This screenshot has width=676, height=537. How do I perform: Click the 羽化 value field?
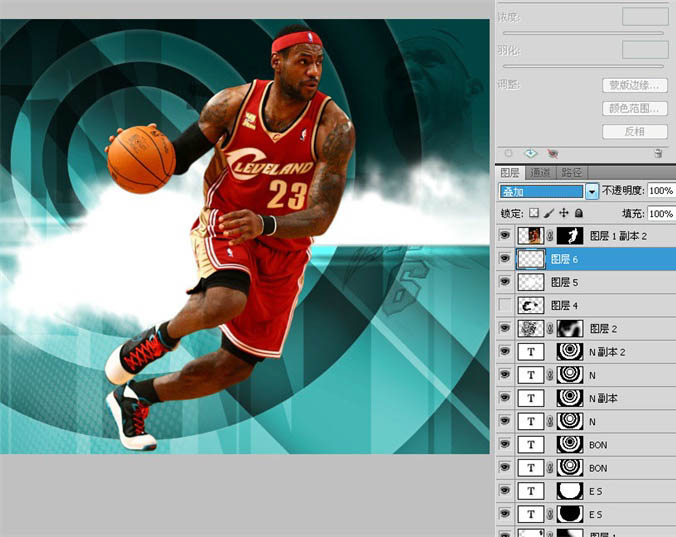click(645, 50)
